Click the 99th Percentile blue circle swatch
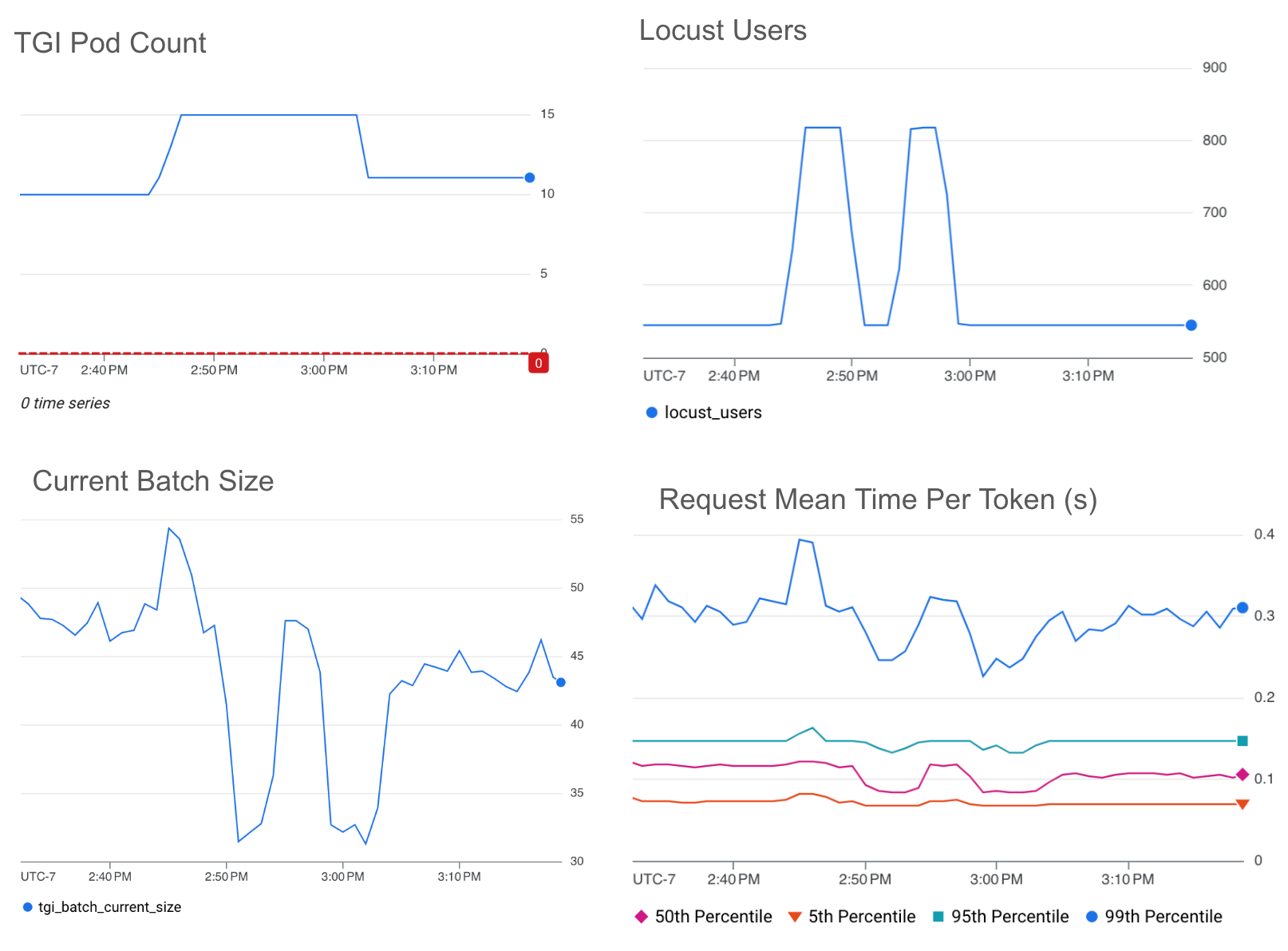Viewport: 1288px width, 951px height. pos(1092,917)
